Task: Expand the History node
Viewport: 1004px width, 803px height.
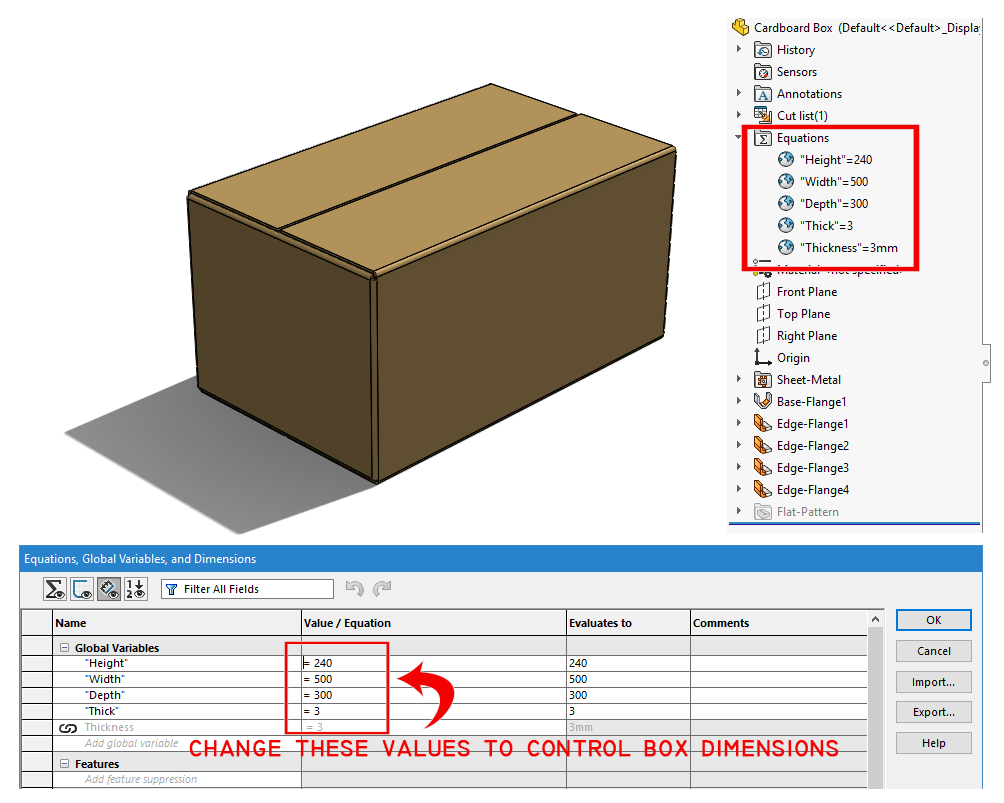Action: [x=739, y=49]
